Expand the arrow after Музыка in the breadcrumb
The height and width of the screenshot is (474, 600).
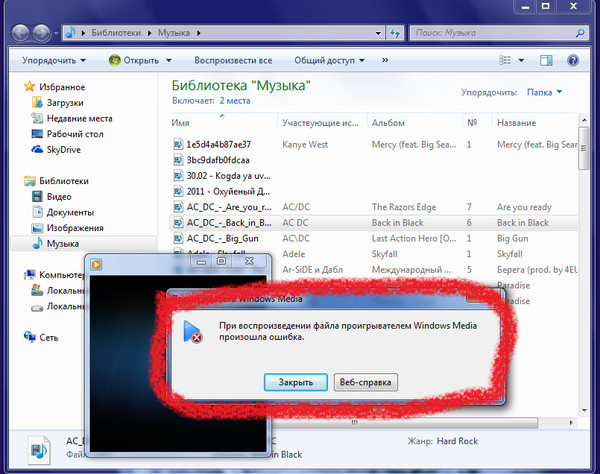(x=199, y=33)
